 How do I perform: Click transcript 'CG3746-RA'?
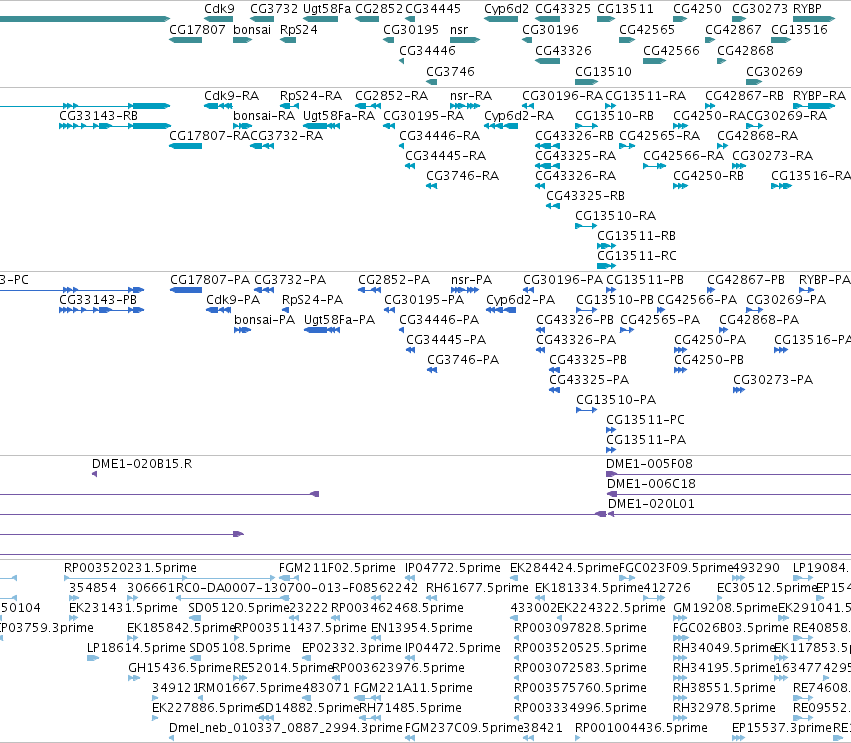click(x=462, y=176)
